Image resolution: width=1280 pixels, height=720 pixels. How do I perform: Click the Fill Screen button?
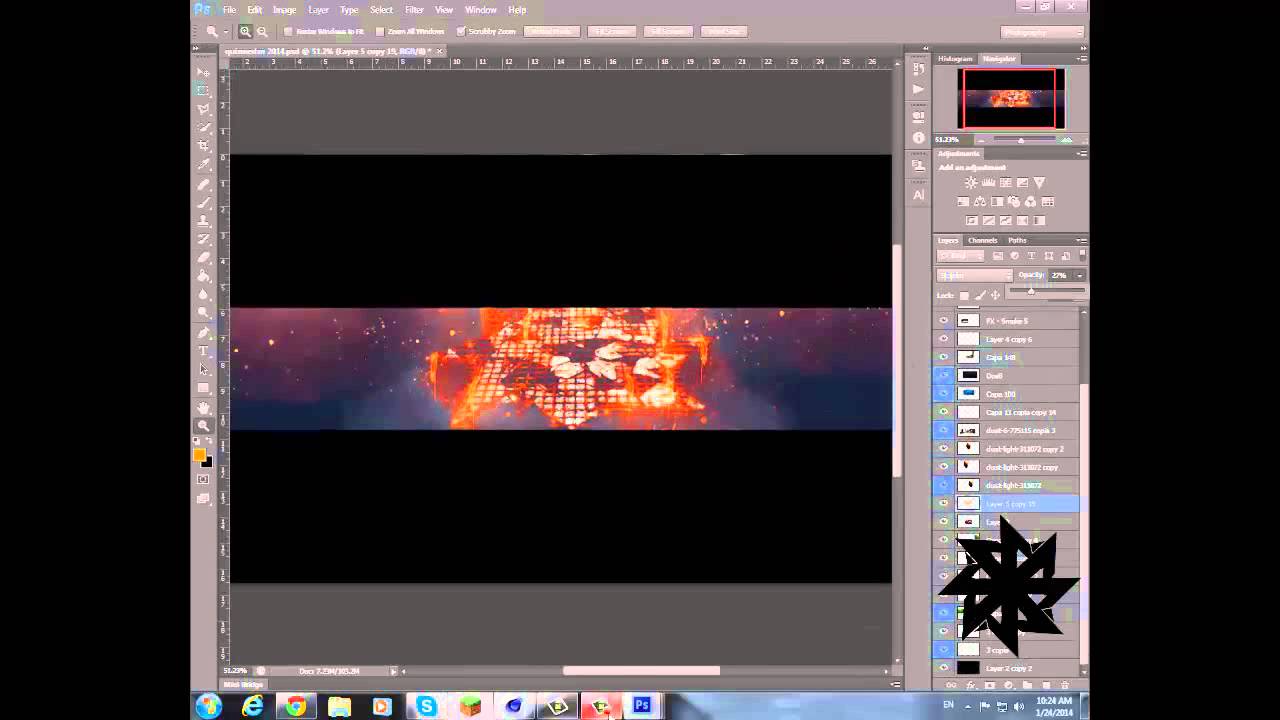(x=668, y=32)
